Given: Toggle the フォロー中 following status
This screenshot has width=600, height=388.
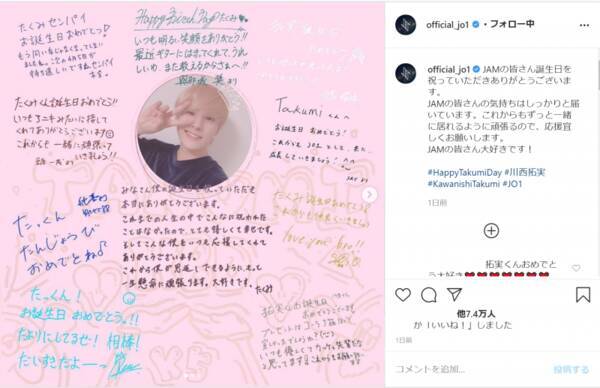Looking at the screenshot, I should pyautogui.click(x=512, y=24).
